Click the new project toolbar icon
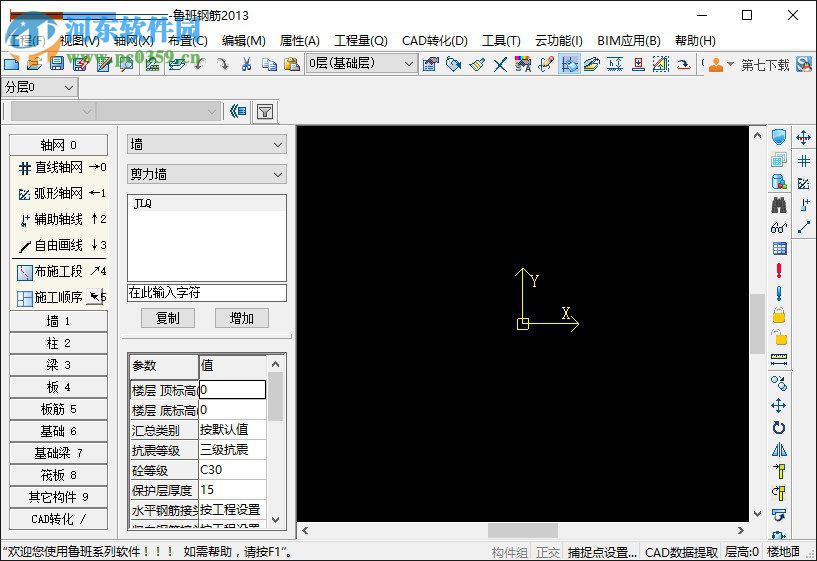This screenshot has width=817, height=561. pos(11,64)
